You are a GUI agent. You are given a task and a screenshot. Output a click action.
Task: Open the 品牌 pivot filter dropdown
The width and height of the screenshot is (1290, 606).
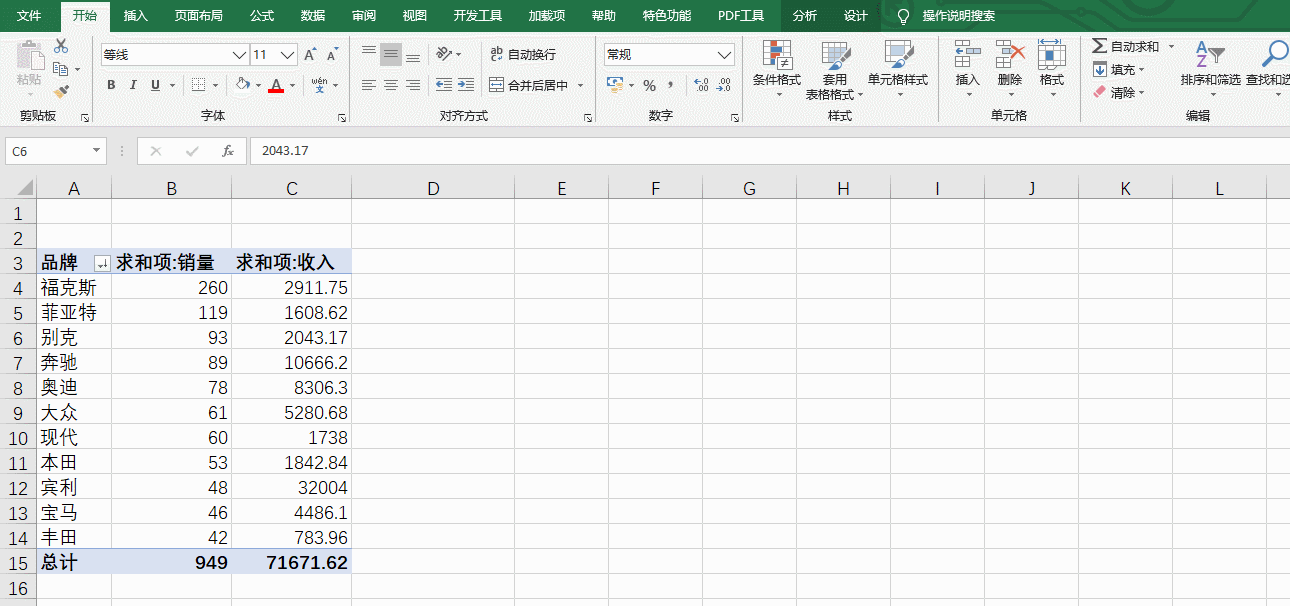click(x=101, y=263)
